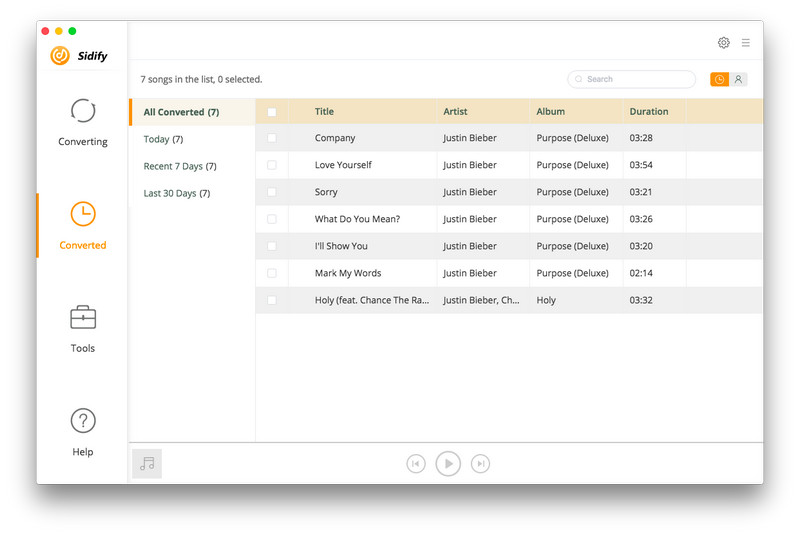
Task: Click the Holy album cell
Action: [x=546, y=300]
